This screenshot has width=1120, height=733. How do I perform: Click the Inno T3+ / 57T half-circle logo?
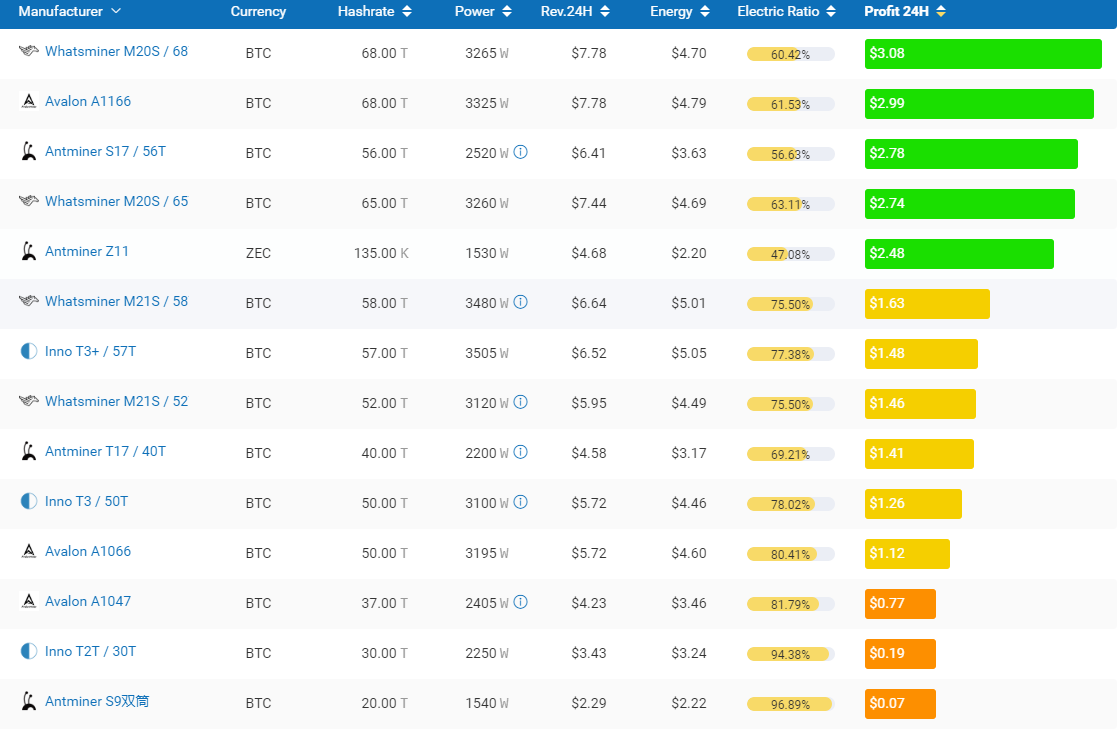click(29, 352)
